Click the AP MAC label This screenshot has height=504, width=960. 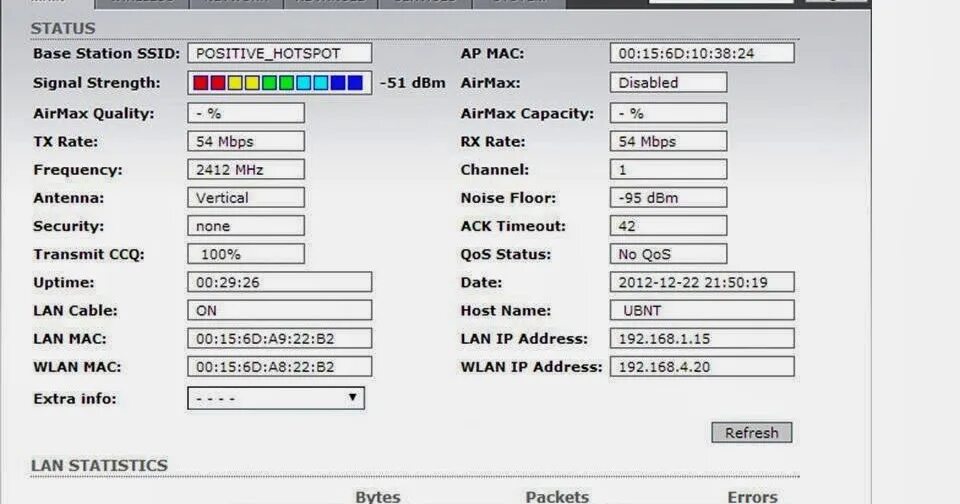[492, 54]
